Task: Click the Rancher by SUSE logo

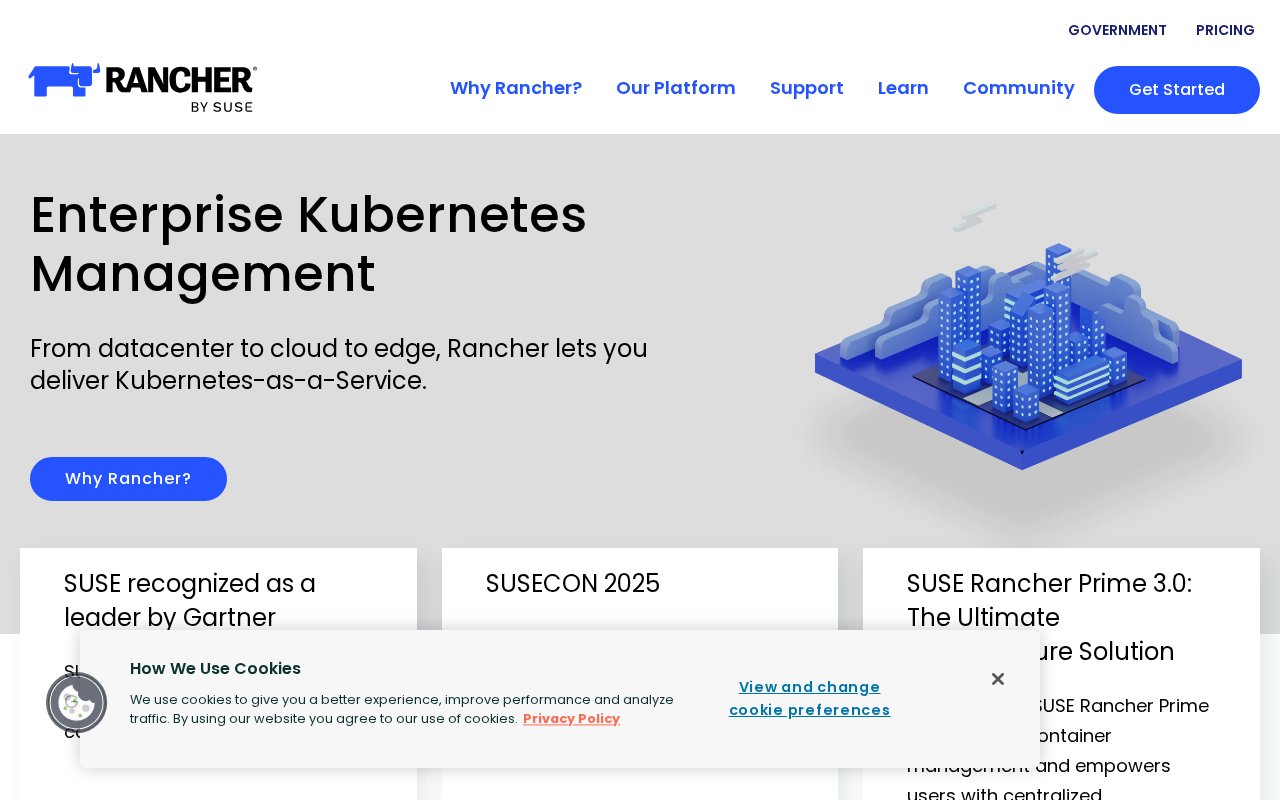Action: click(143, 88)
